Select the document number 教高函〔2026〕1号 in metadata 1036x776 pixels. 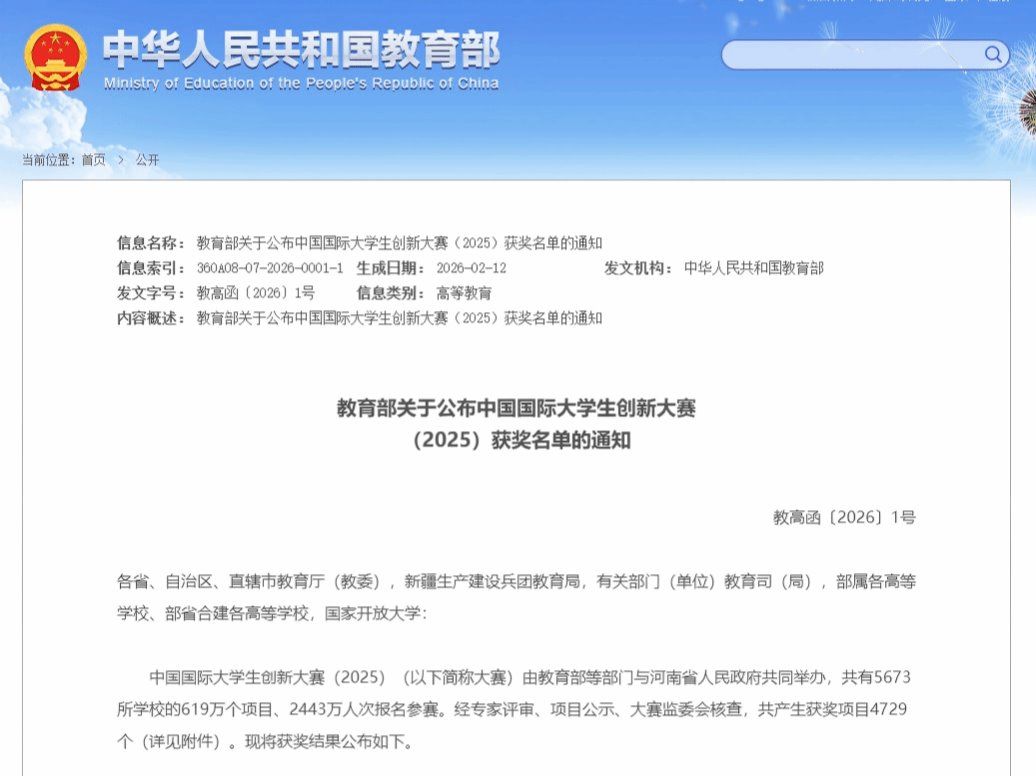click(x=256, y=293)
